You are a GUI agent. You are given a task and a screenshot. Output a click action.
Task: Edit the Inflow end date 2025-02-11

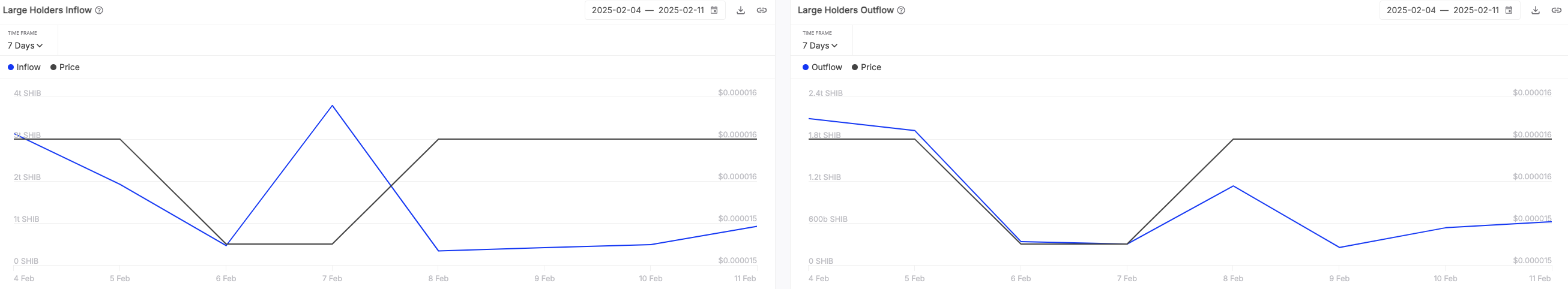[x=681, y=10]
